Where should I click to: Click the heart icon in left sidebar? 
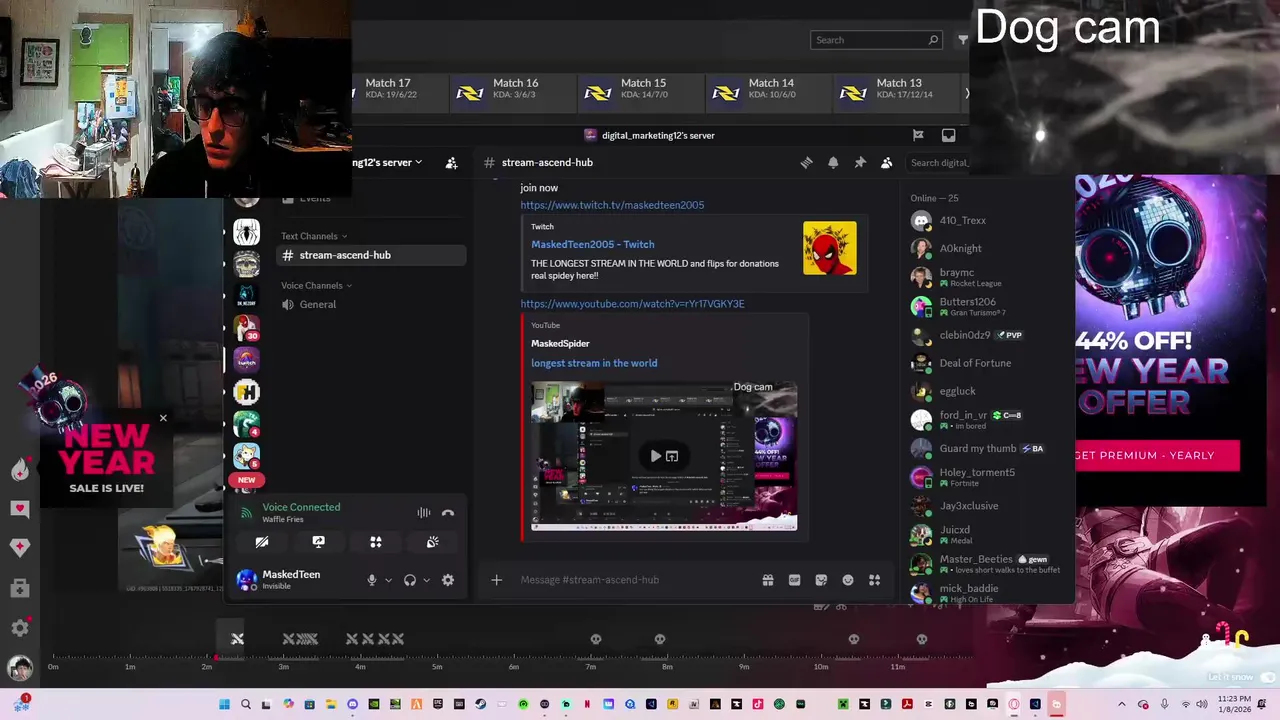[x=20, y=509]
